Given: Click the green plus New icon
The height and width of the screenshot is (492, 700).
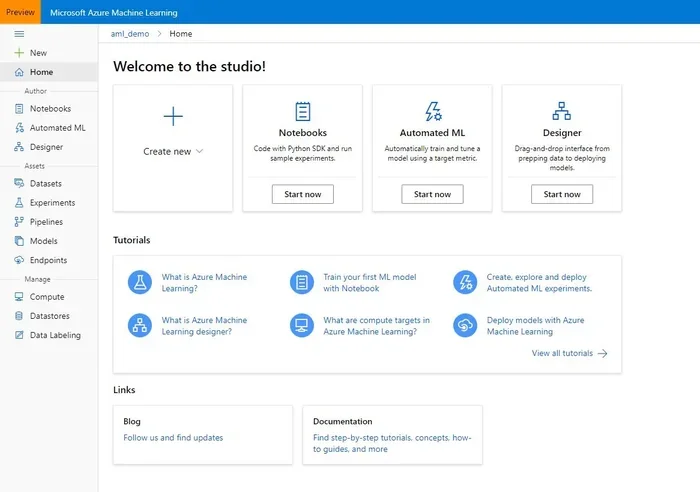Looking at the screenshot, I should pos(19,53).
